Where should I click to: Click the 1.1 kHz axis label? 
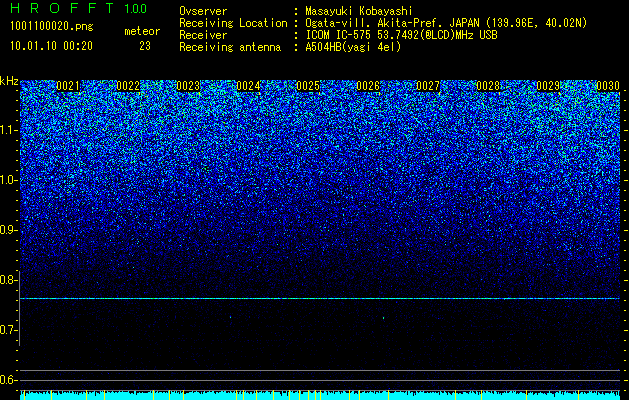9,130
